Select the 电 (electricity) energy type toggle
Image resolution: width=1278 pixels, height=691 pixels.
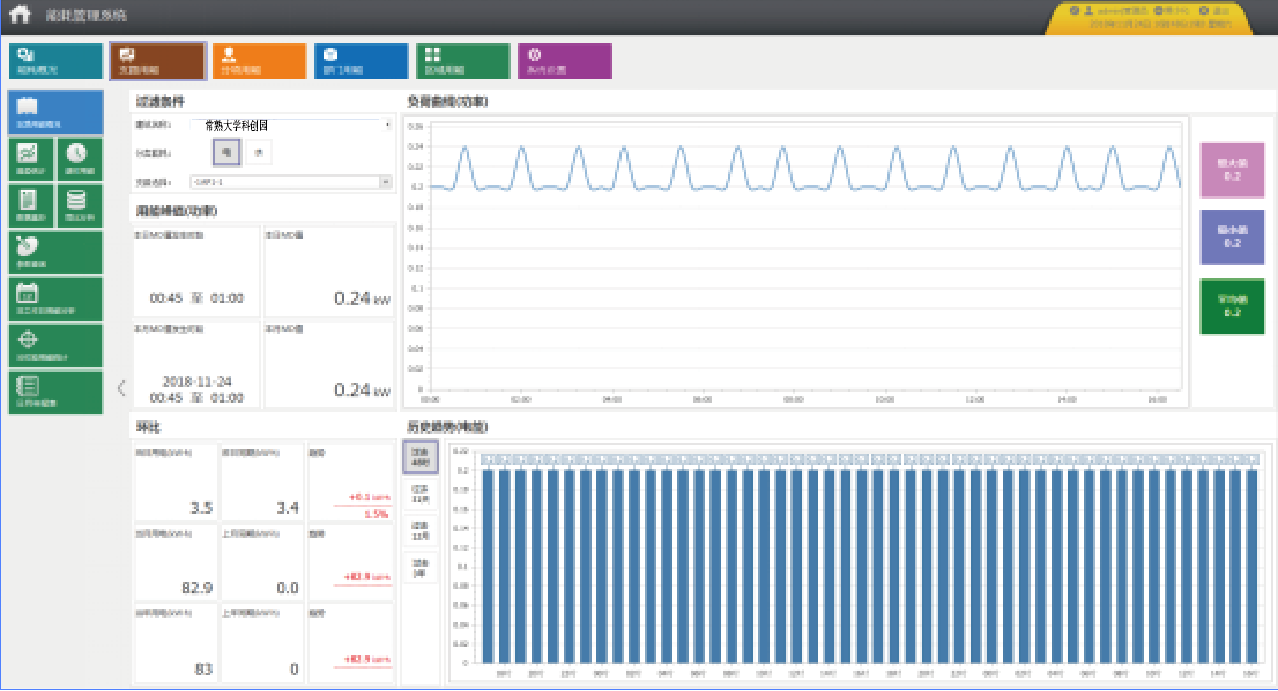pos(227,153)
